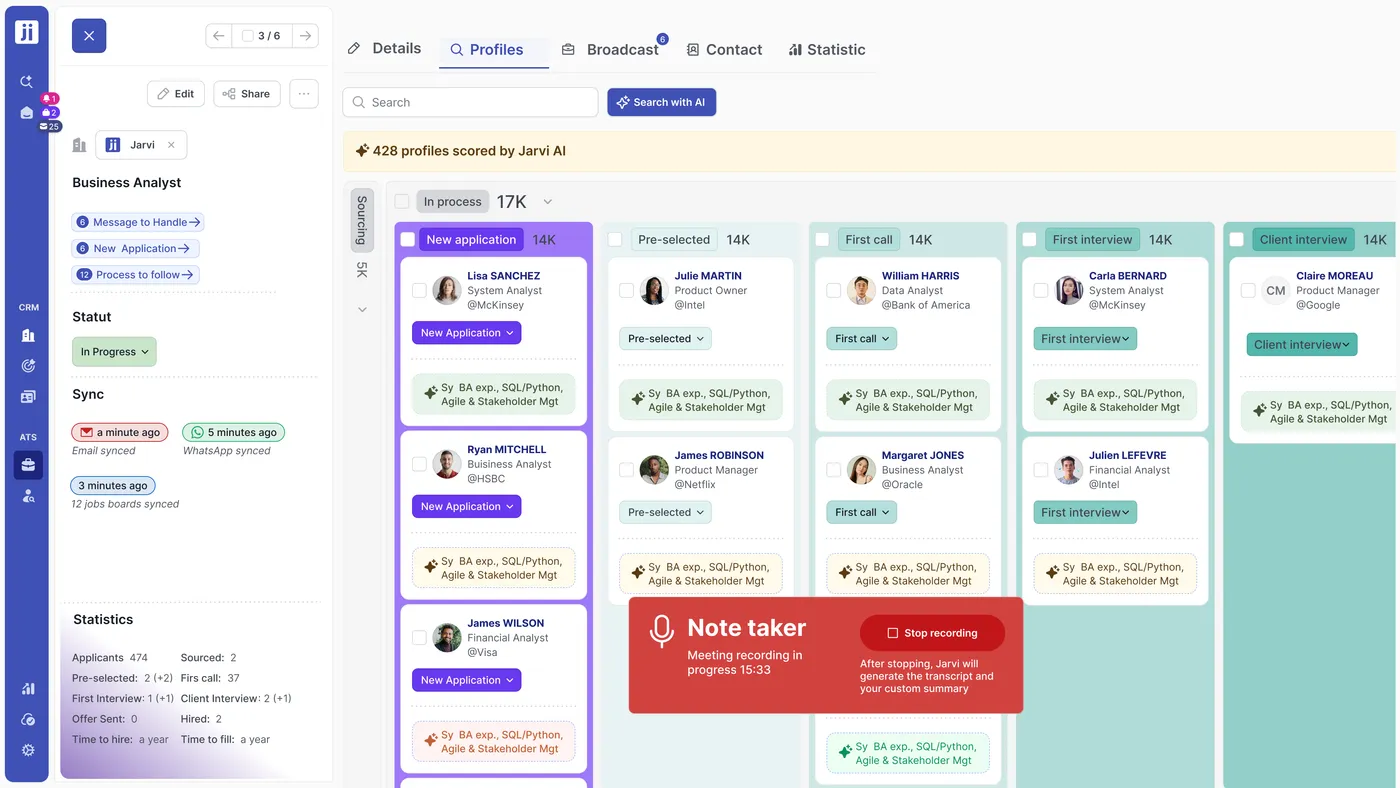Expand Julie MARTIN's Pre-selected stage dropdown
The image size is (1400, 788).
(665, 339)
